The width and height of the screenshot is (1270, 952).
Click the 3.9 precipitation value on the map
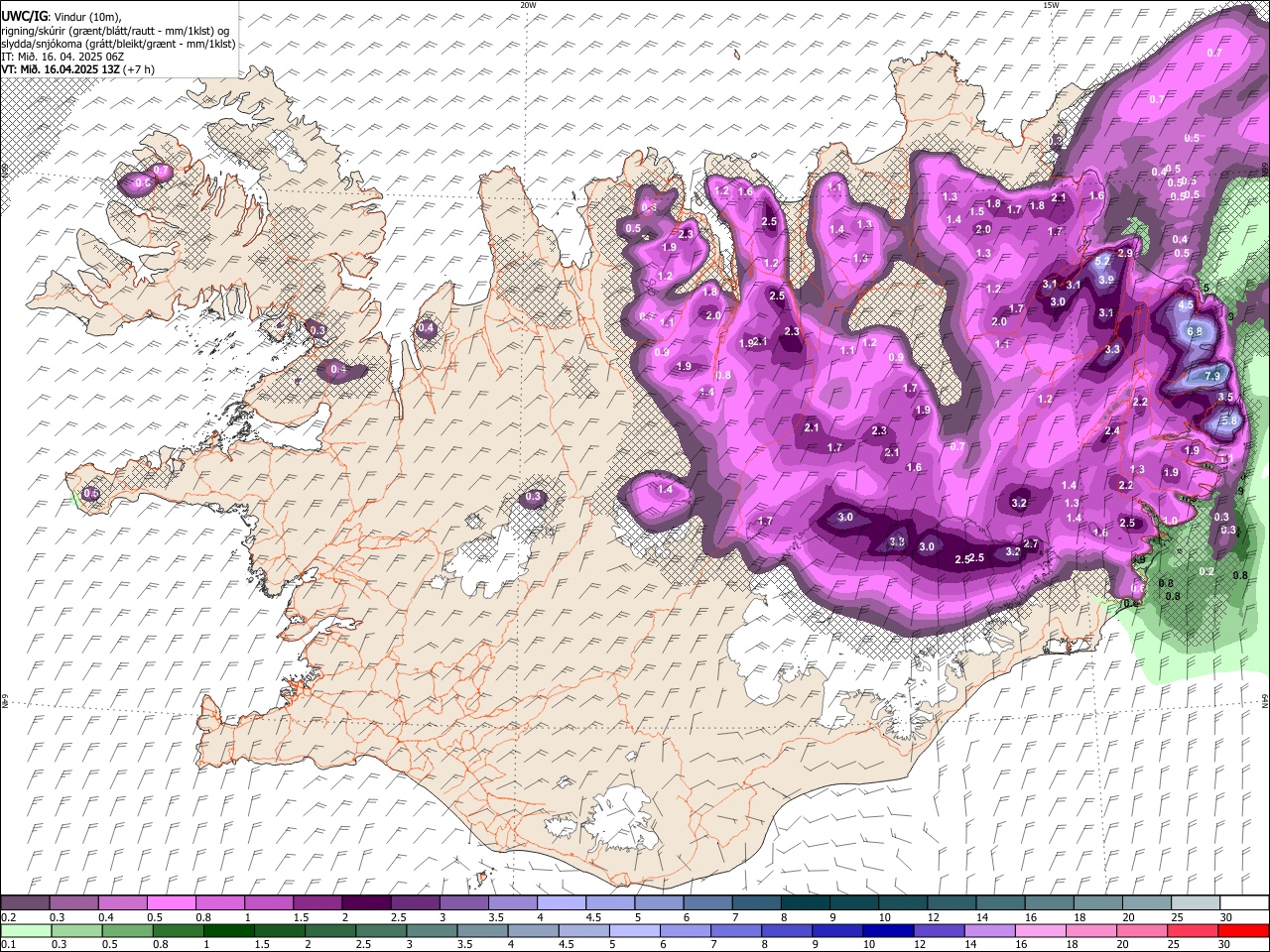pyautogui.click(x=1106, y=281)
